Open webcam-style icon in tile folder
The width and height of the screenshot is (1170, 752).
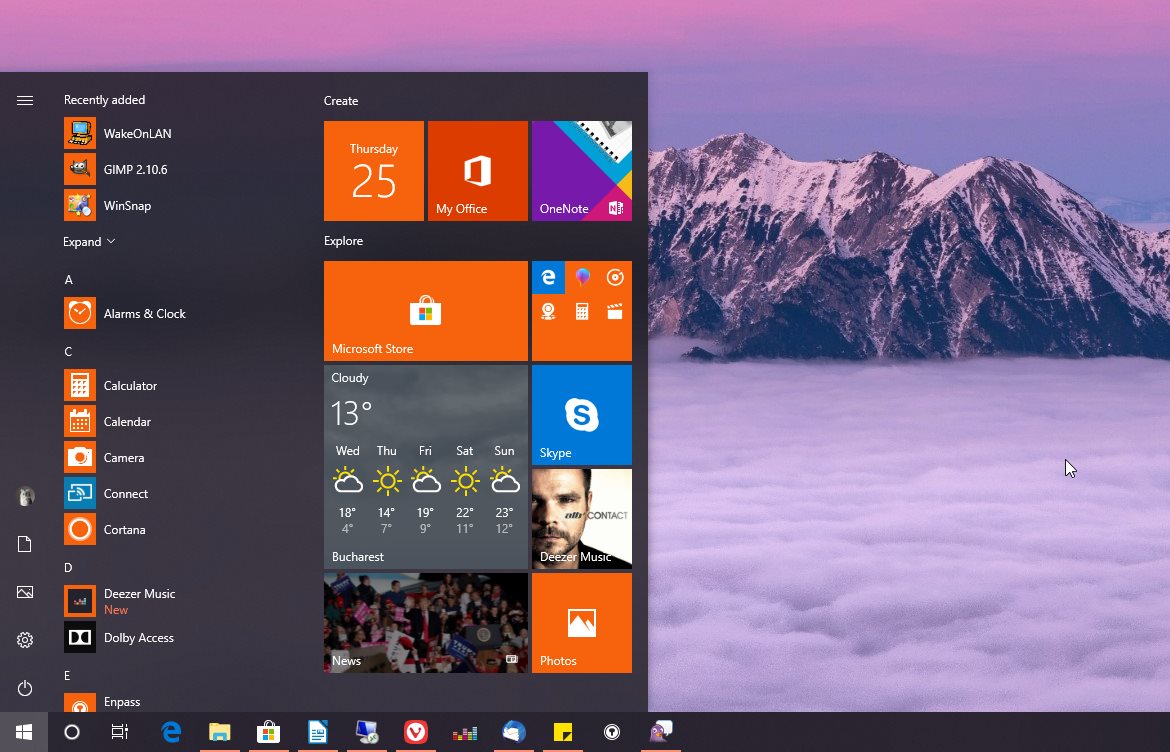pyautogui.click(x=548, y=311)
